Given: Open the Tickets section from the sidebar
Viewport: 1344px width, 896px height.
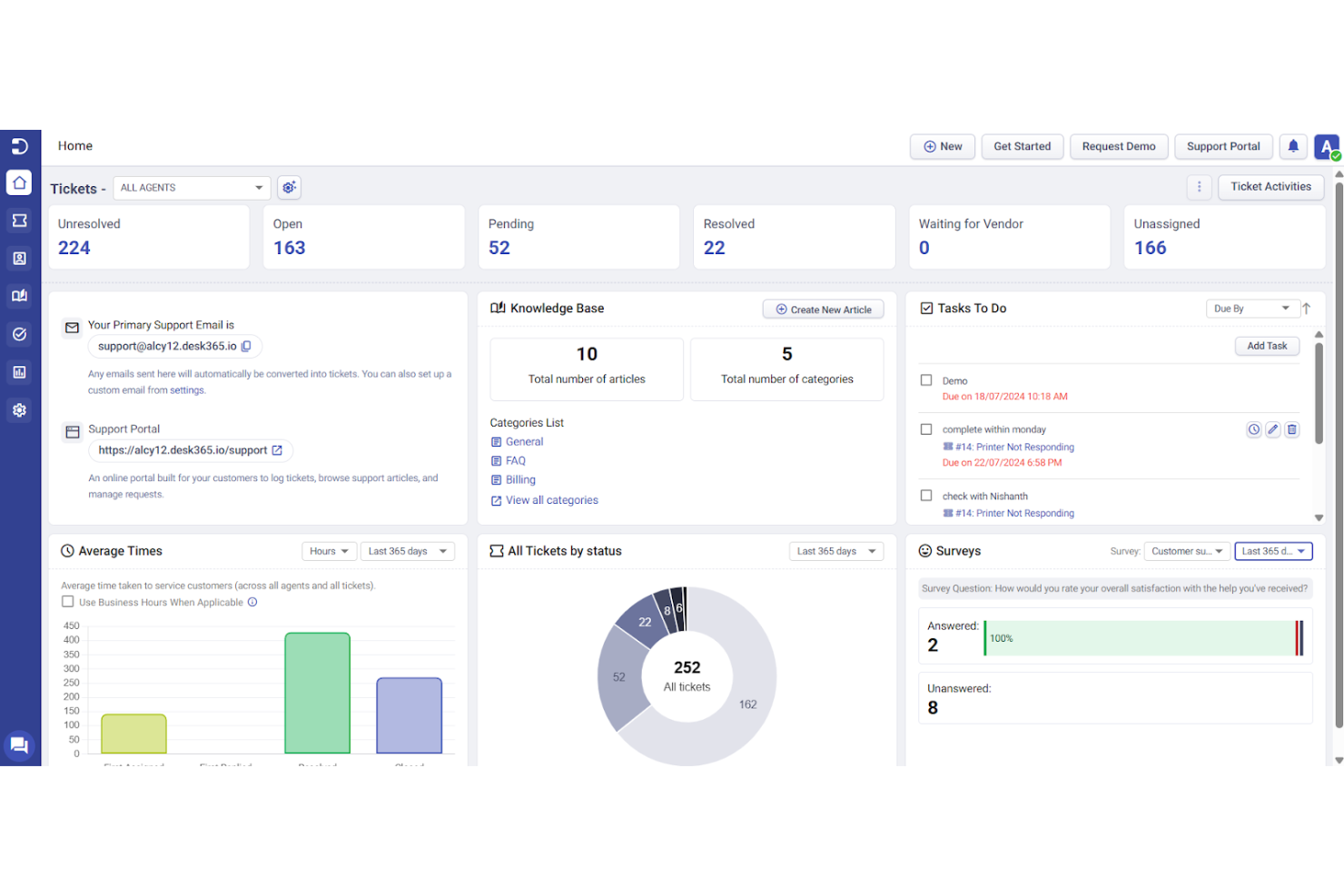Looking at the screenshot, I should click(19, 220).
